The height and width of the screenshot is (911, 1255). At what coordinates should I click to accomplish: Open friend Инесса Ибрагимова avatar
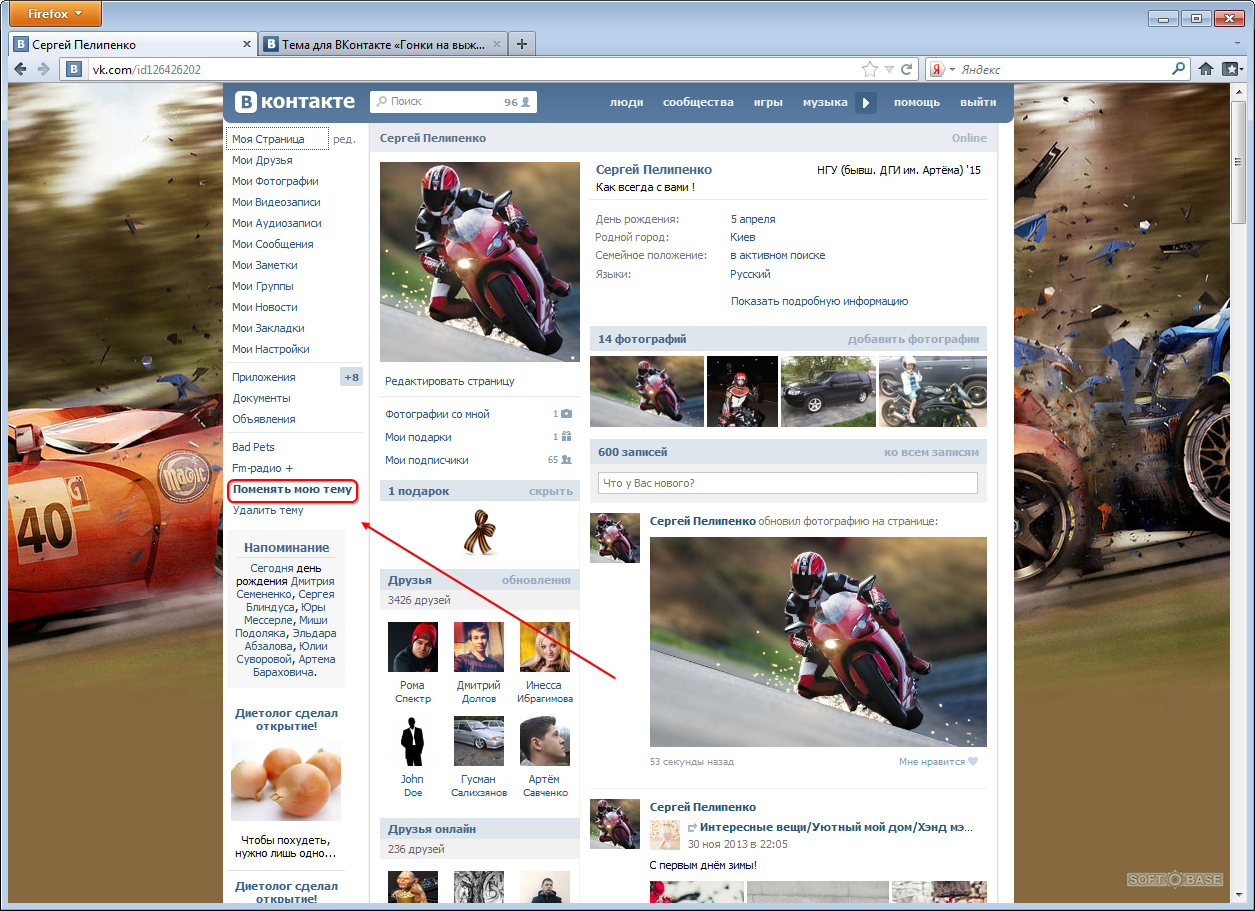coord(545,647)
